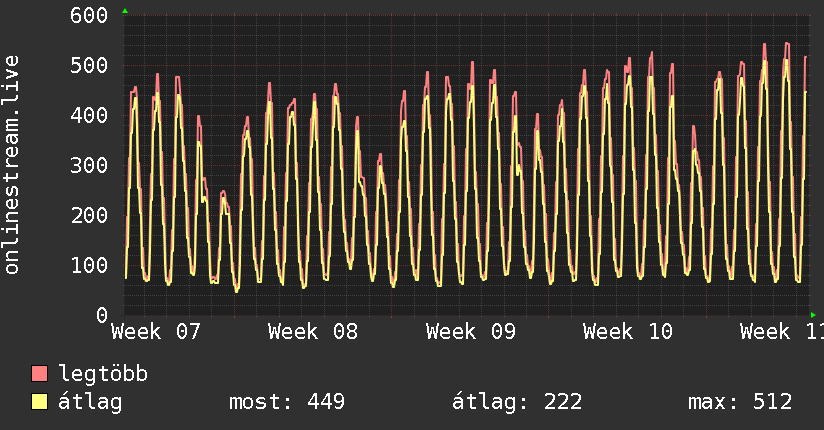
Task: Click the y-axis value 100
Action: tap(89, 265)
